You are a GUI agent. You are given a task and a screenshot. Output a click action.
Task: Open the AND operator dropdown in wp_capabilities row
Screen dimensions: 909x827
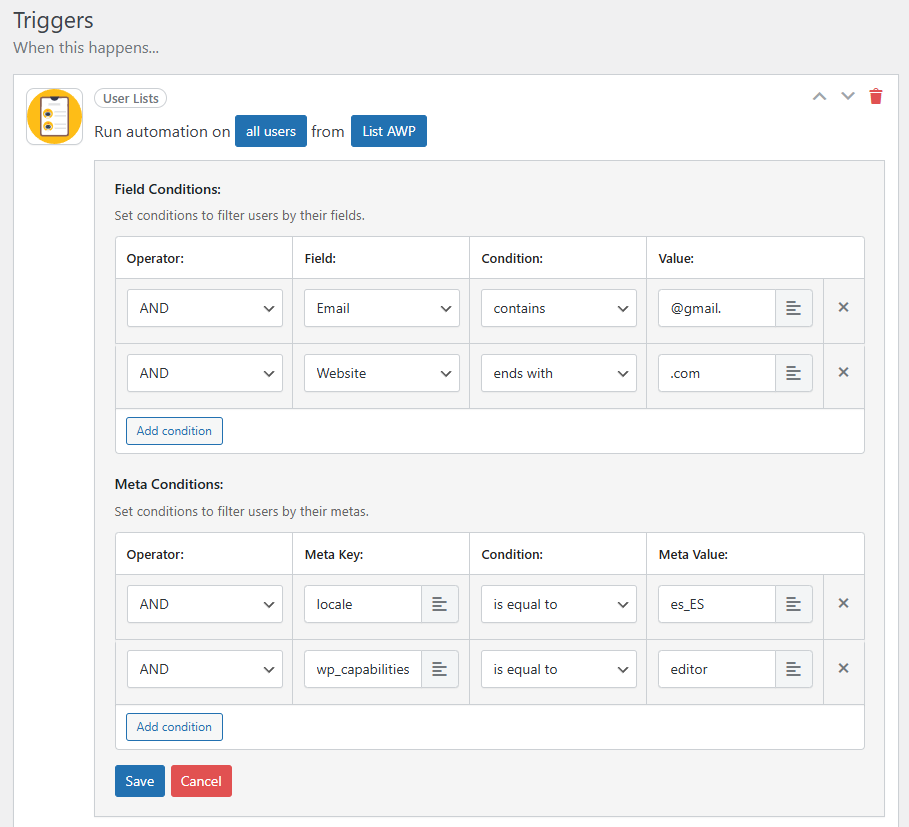205,669
